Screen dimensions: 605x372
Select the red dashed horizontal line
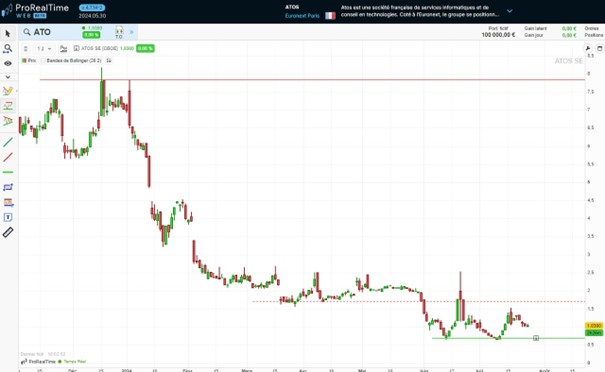(x=419, y=301)
